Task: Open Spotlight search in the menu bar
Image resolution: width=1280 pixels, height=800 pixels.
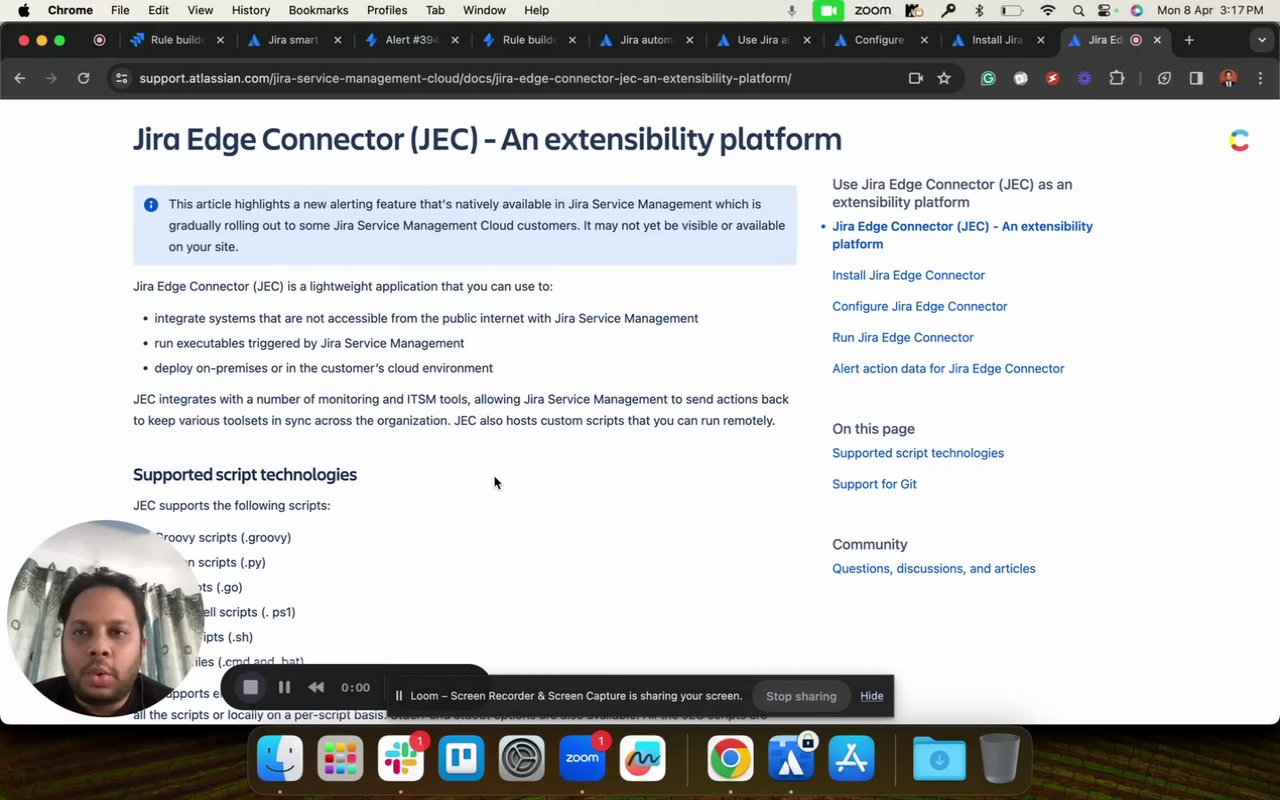Action: (x=1078, y=10)
